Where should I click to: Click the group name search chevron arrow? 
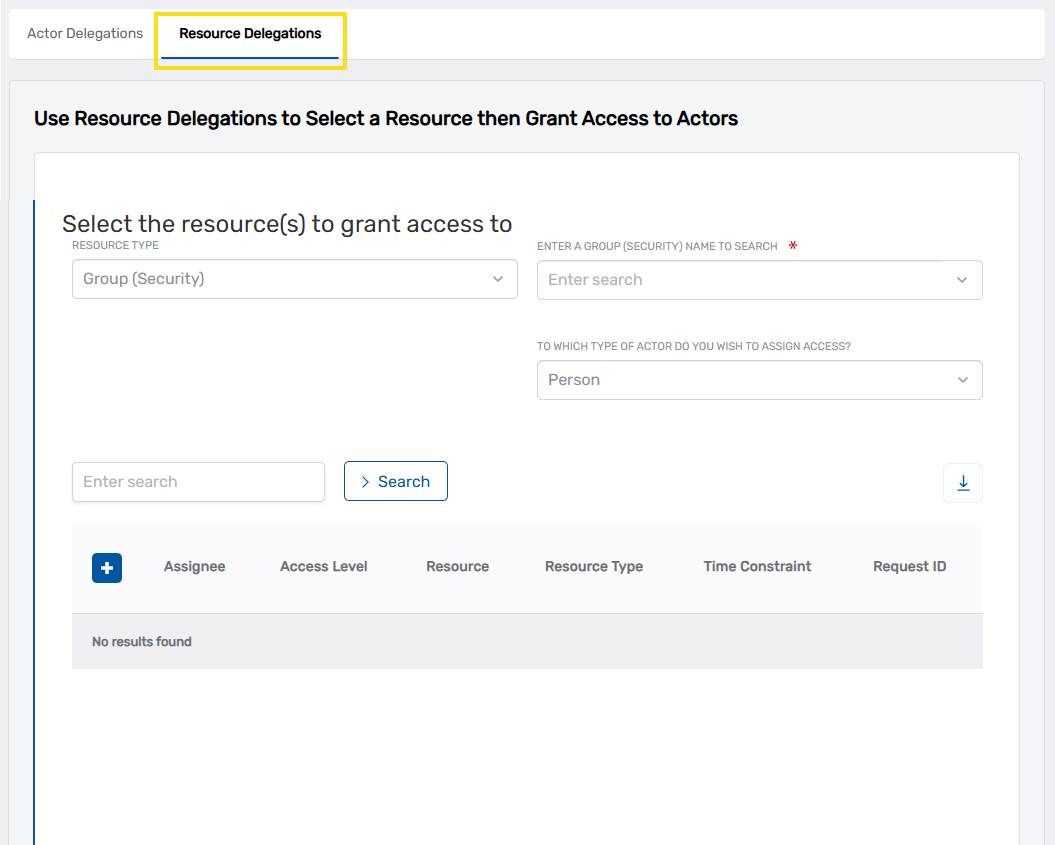962,280
